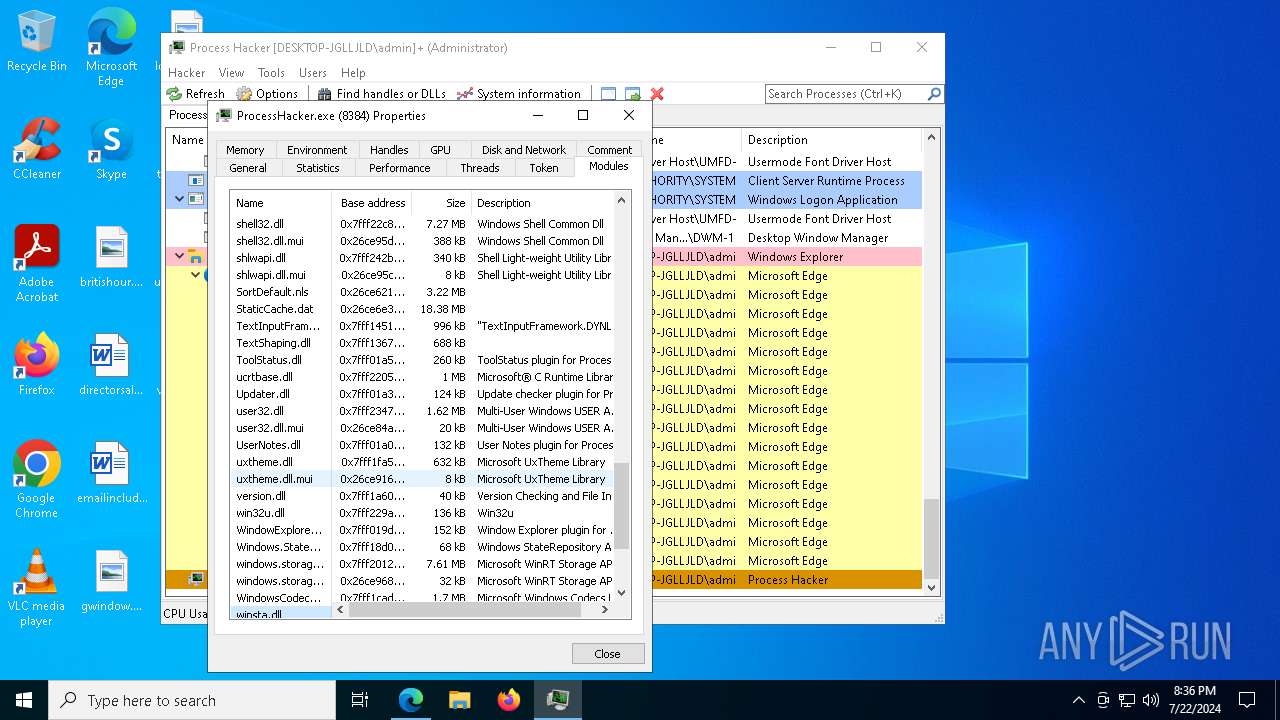Switch to the Performance tab
1280x720 pixels.
pos(399,168)
